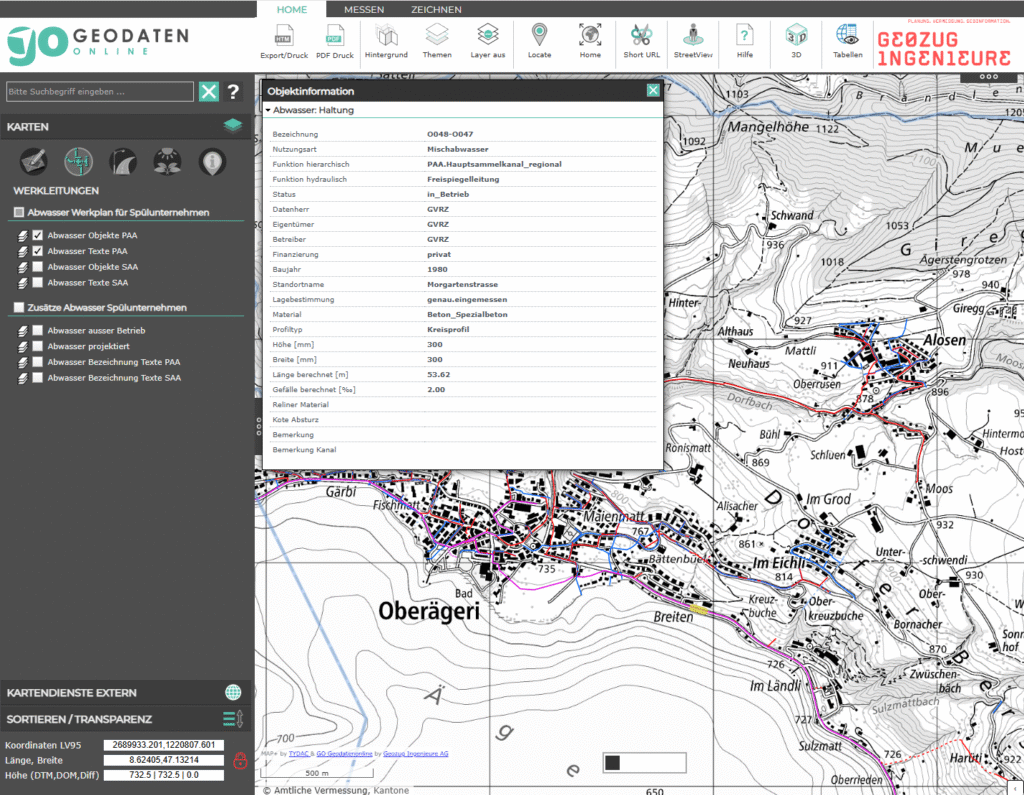Open the ZEICHNEN tab
This screenshot has width=1024, height=795.
click(x=436, y=10)
